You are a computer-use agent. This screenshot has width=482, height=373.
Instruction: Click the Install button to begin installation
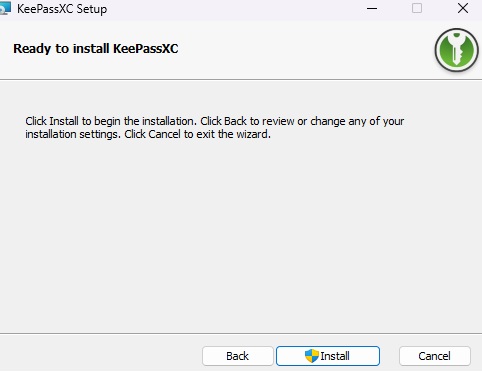click(328, 356)
